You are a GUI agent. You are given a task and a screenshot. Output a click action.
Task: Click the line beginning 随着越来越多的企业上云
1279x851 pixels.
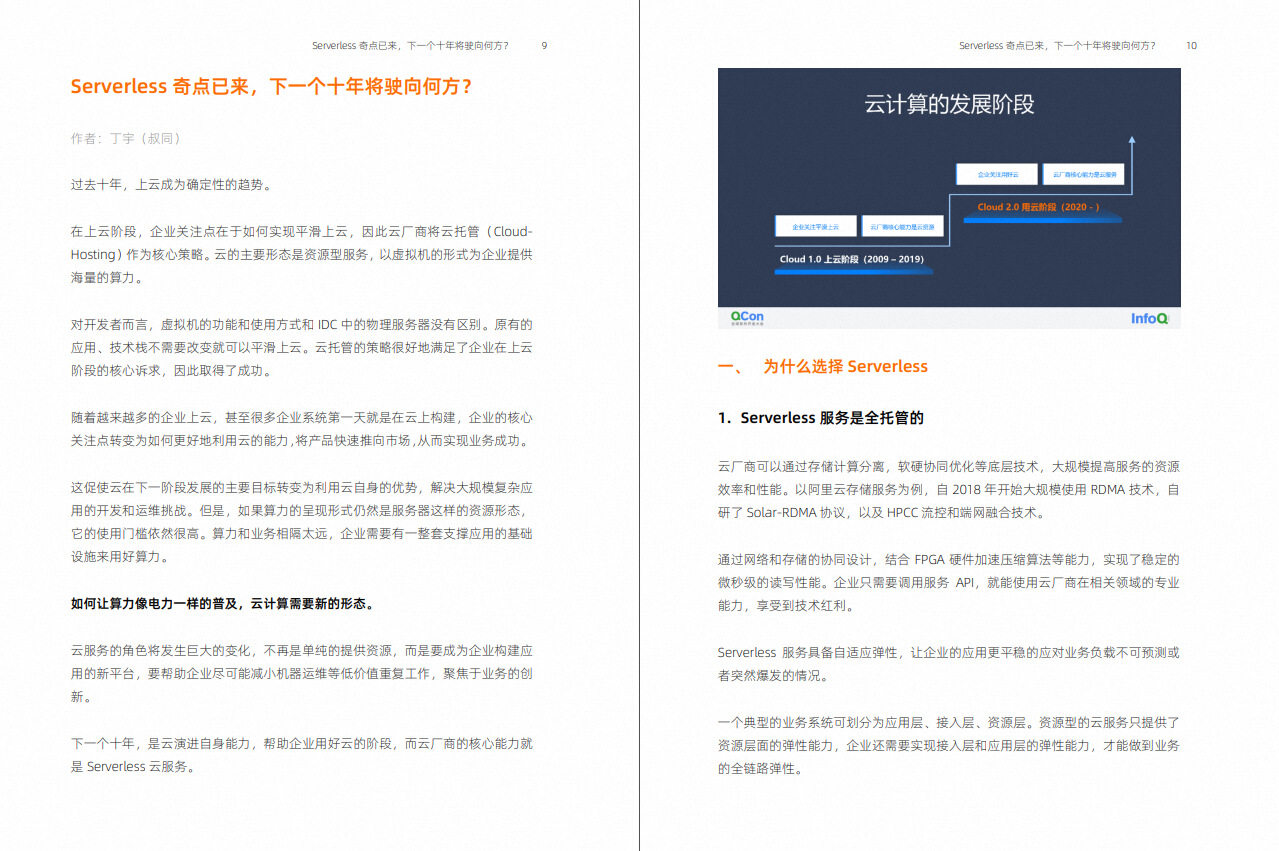coord(301,417)
